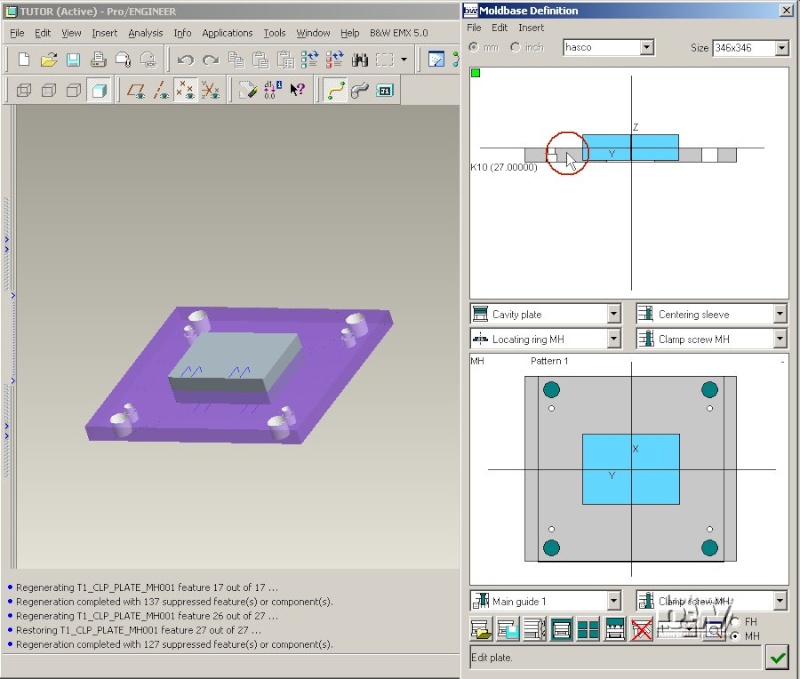Image resolution: width=800 pixels, height=679 pixels.
Task: Click the plate stack list icon
Action: tap(535, 629)
